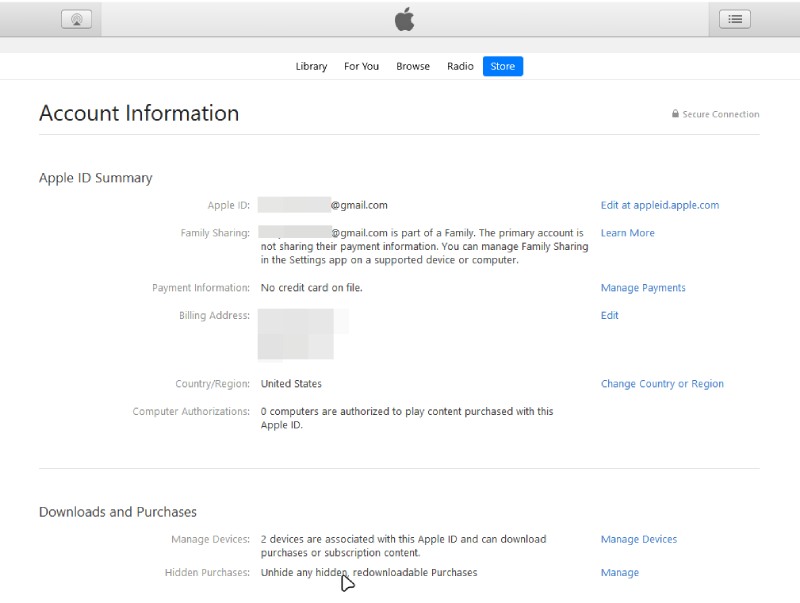
Task: Click the '0 computers are authorized' text
Action: [407, 418]
